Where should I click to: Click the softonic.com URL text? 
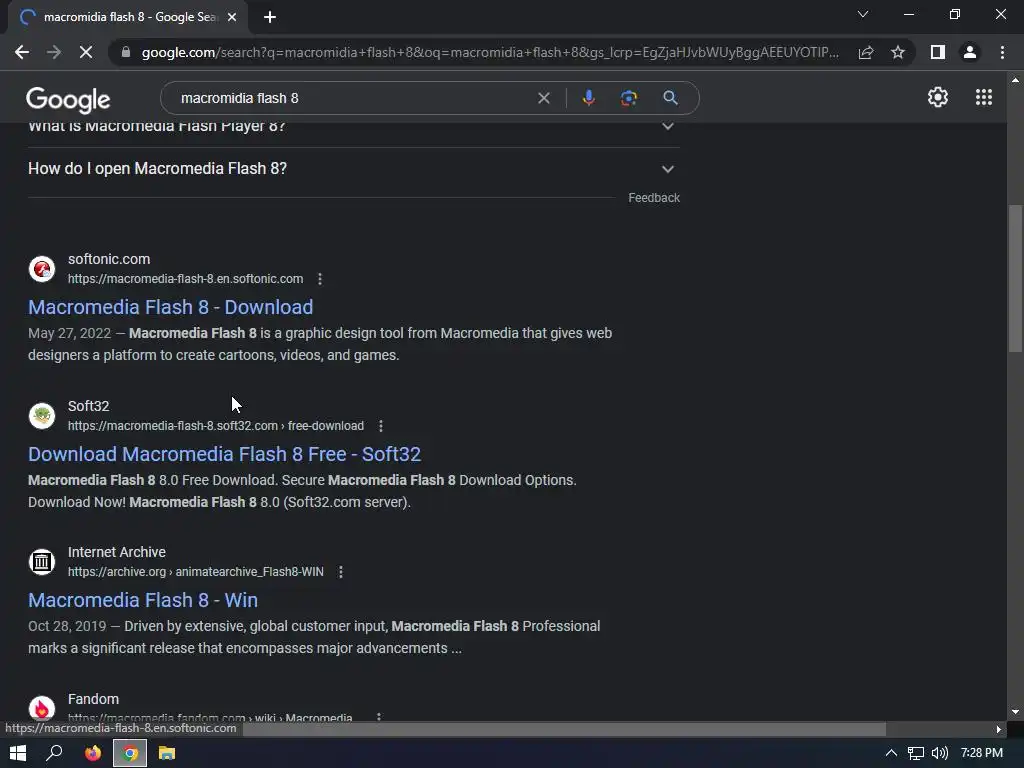point(185,279)
